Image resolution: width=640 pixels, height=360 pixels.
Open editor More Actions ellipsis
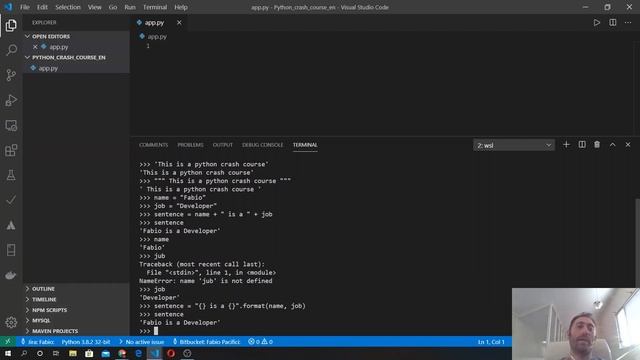pos(628,22)
